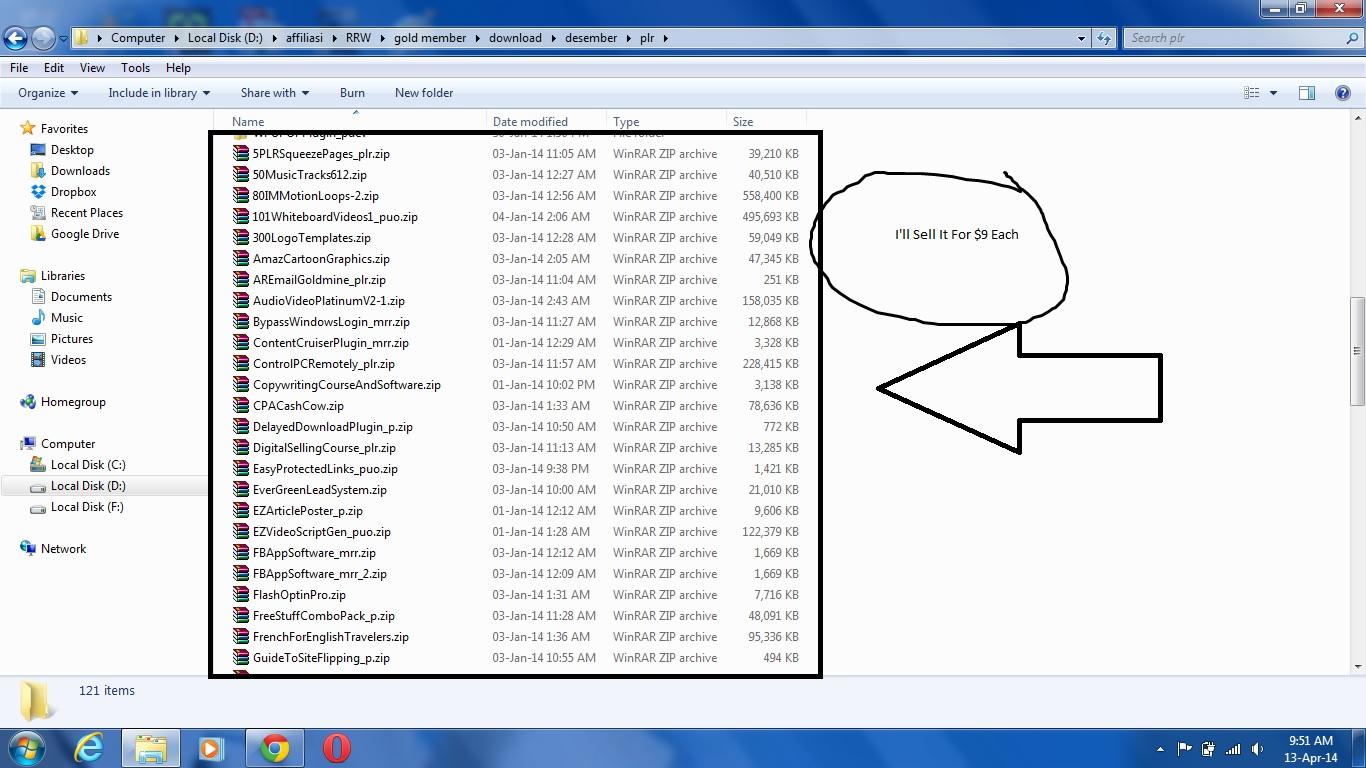Viewport: 1366px width, 768px height.
Task: Click the Windows Start orb
Action: click(27, 748)
